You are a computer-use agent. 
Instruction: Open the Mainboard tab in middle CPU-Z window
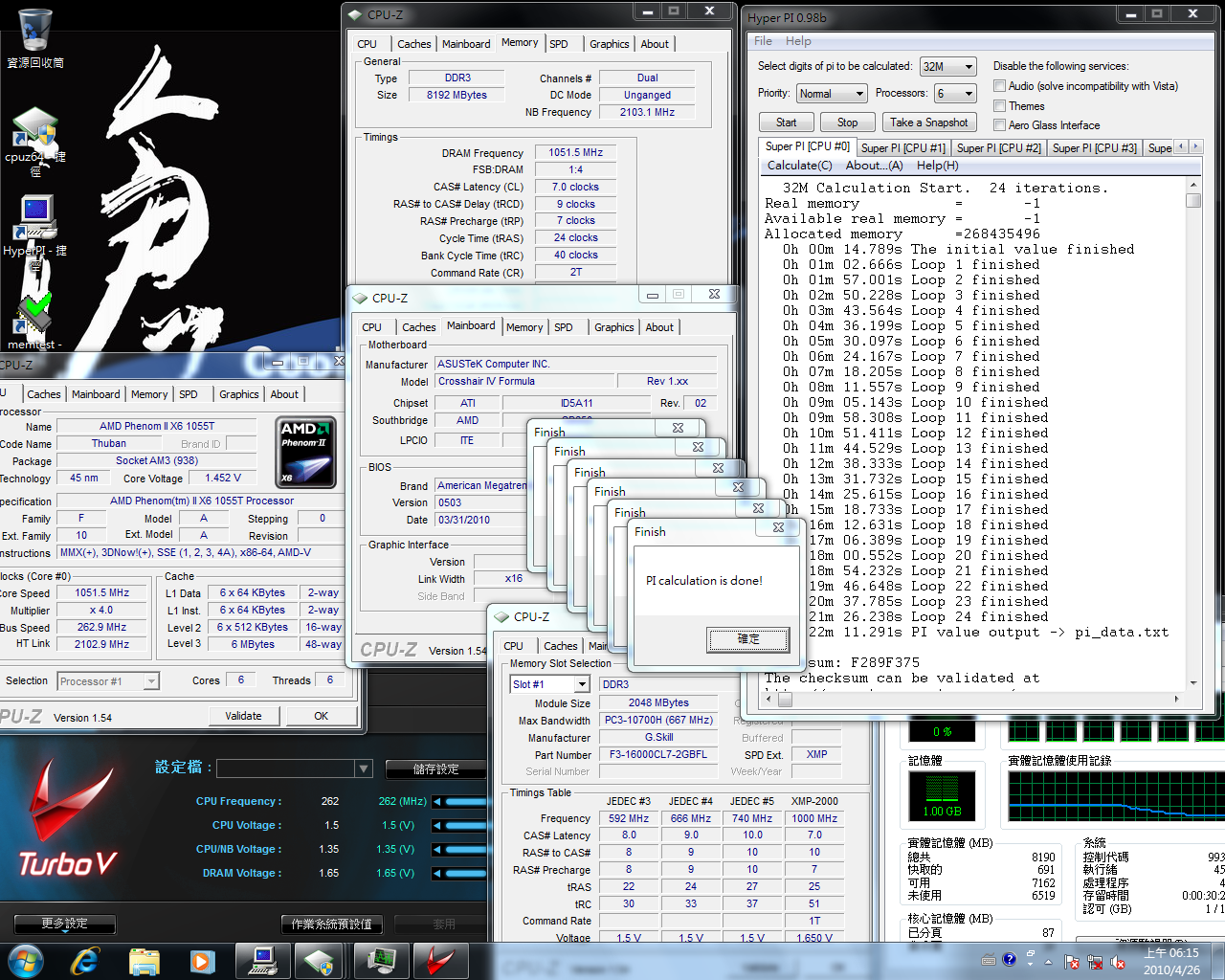click(x=472, y=325)
